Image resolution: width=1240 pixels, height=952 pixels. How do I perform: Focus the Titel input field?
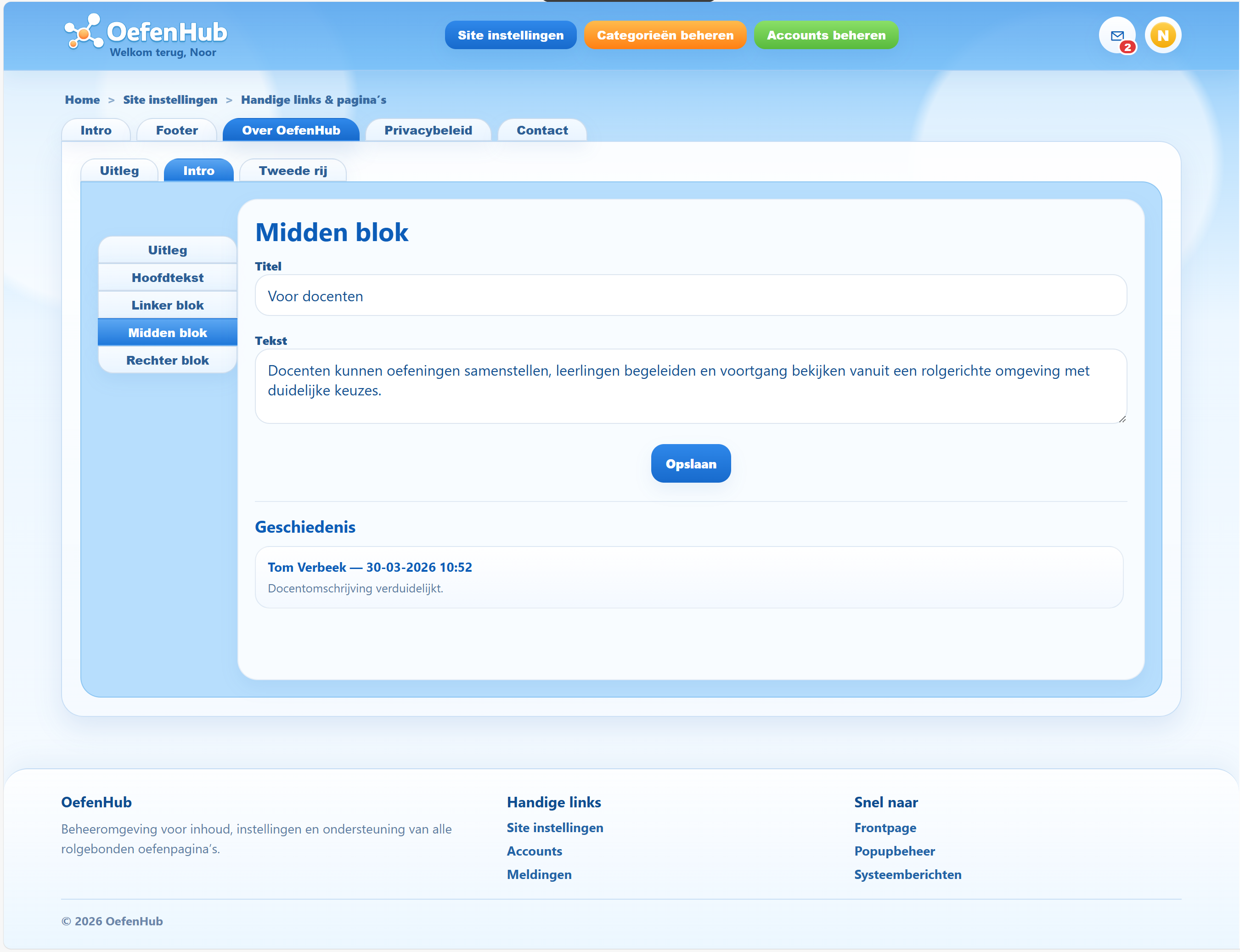[690, 295]
